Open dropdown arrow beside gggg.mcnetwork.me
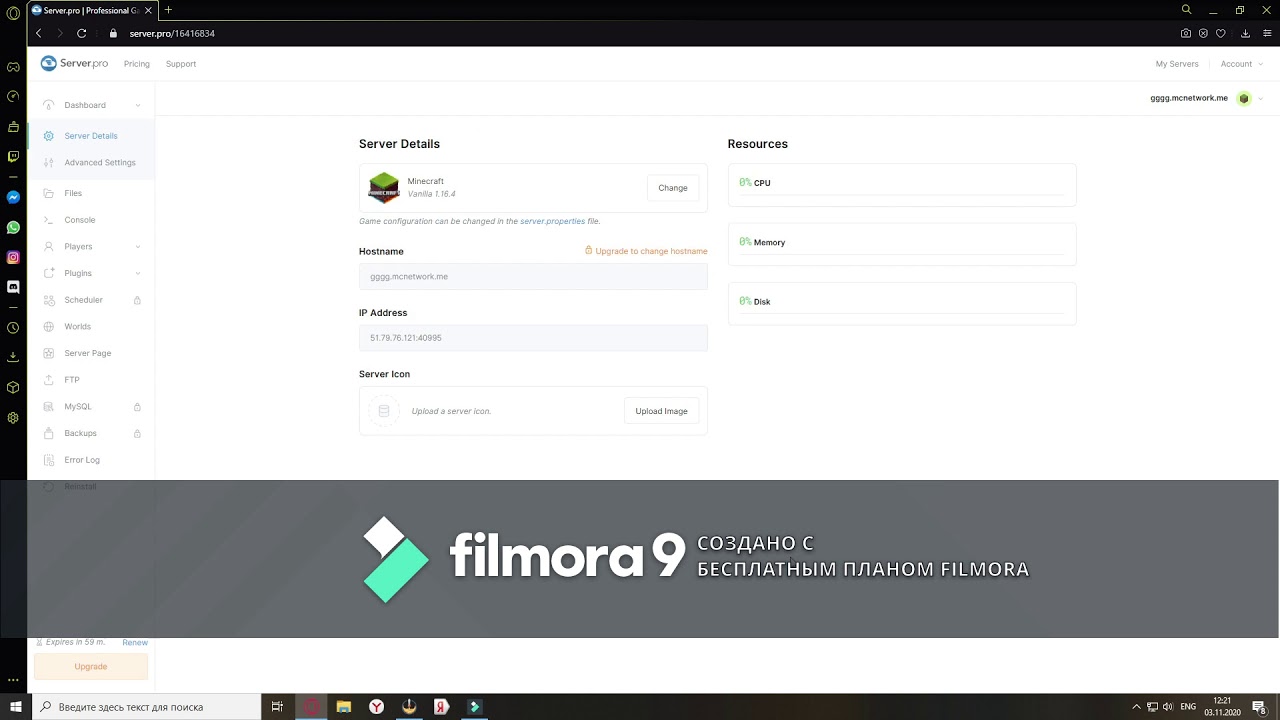 tap(1260, 99)
